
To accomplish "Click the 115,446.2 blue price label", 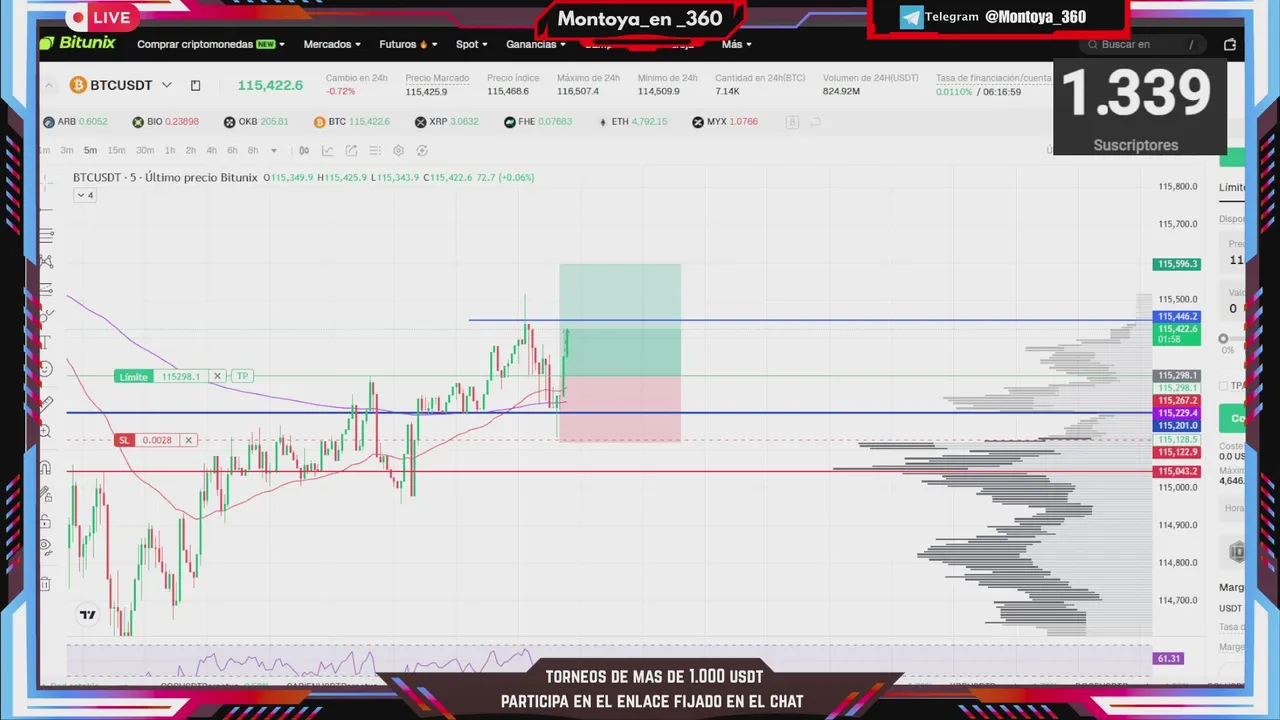I will pyautogui.click(x=1177, y=316).
